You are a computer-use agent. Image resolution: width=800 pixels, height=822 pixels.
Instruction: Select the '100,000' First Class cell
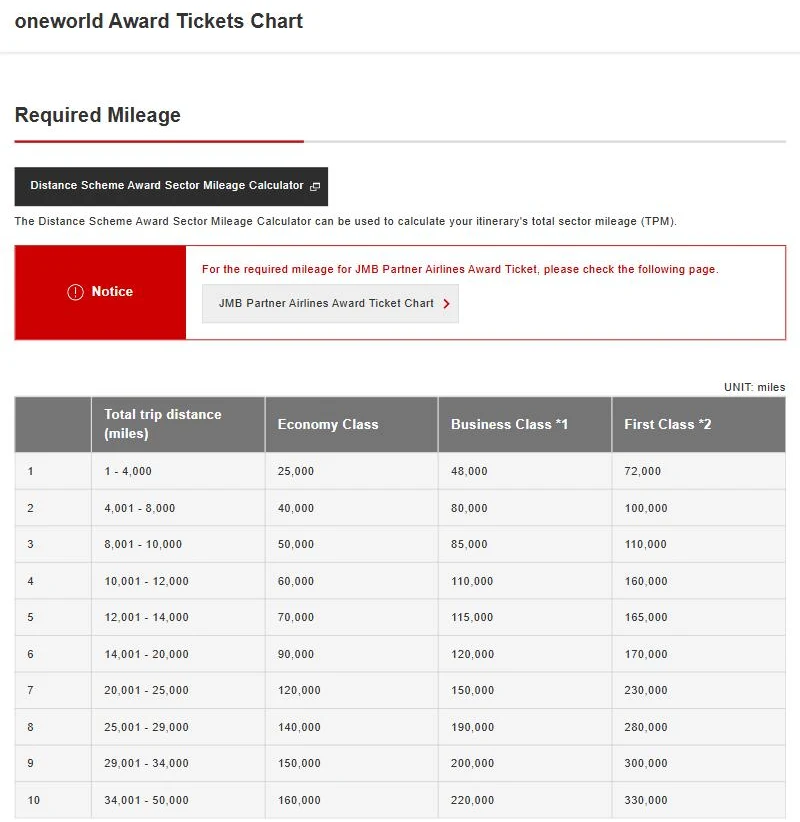pyautogui.click(x=699, y=508)
